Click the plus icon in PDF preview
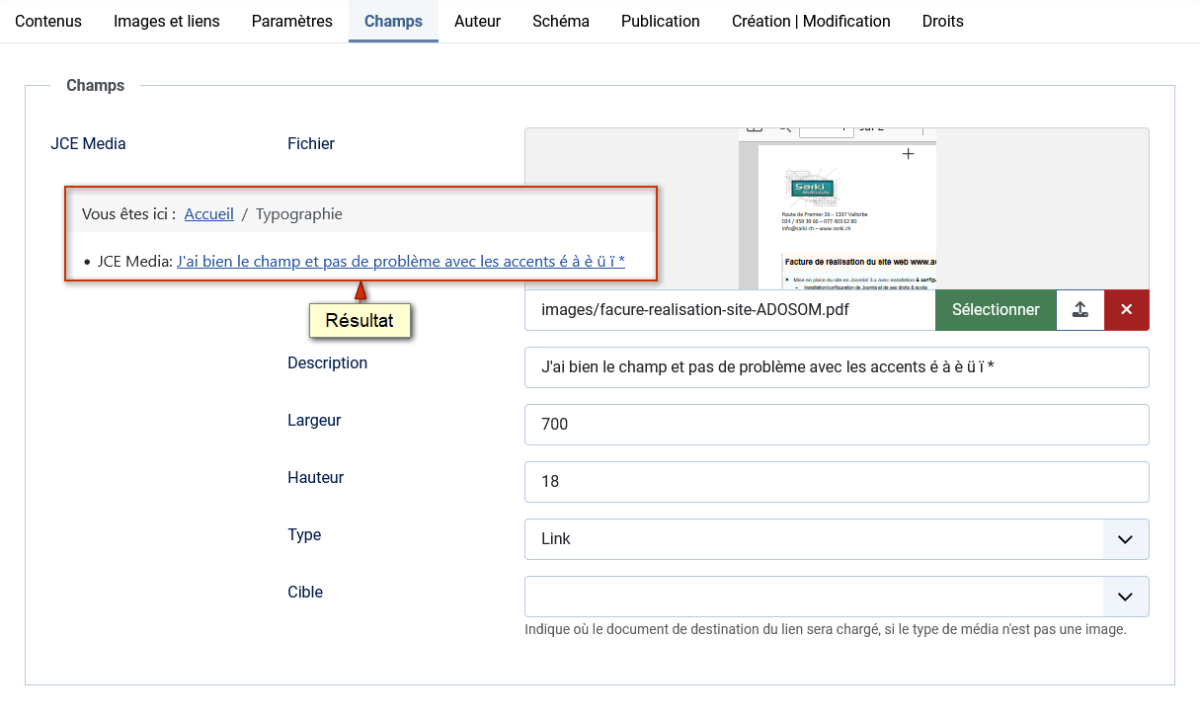1200x708 pixels. point(908,154)
